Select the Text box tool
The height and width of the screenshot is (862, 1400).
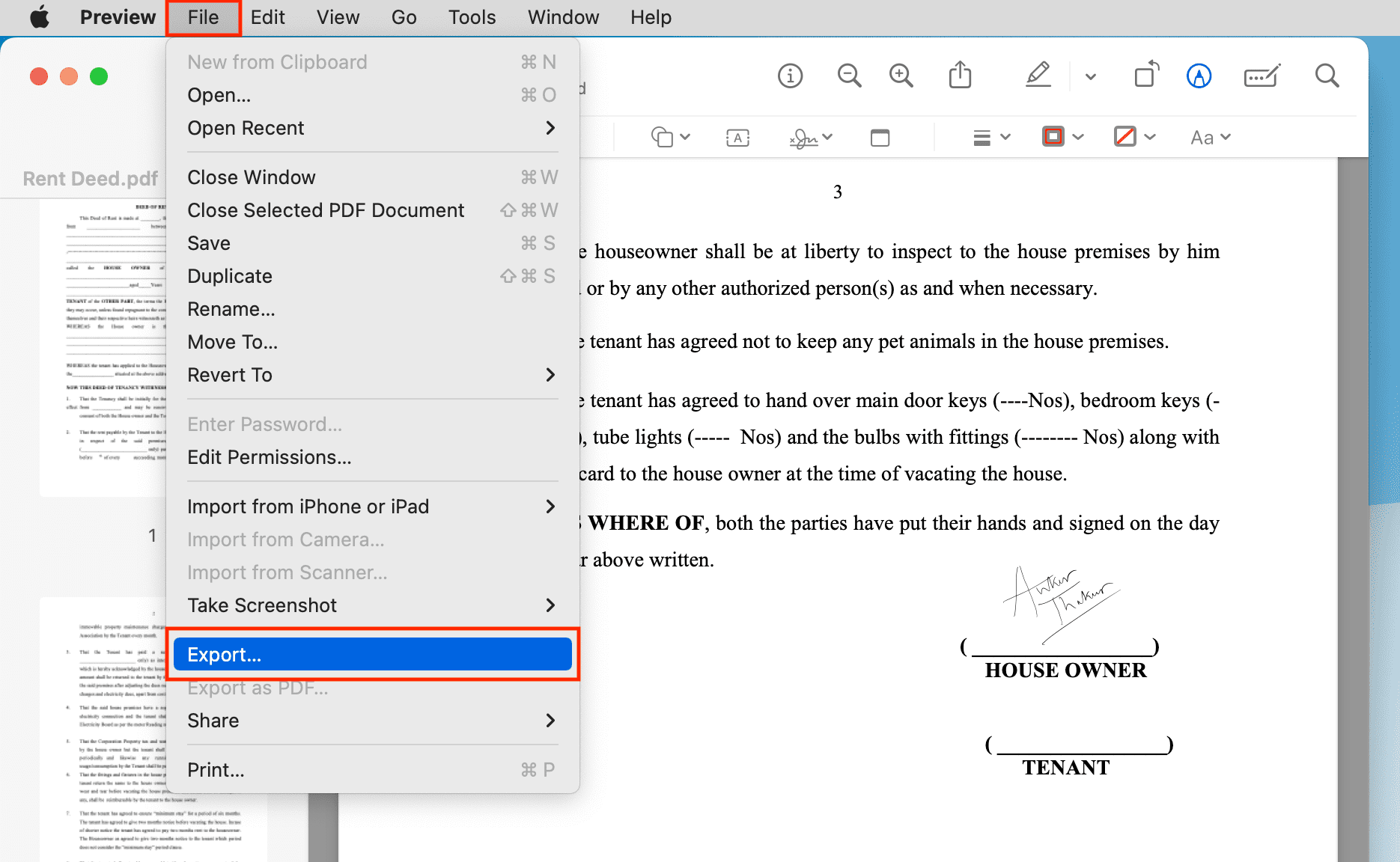(x=737, y=138)
